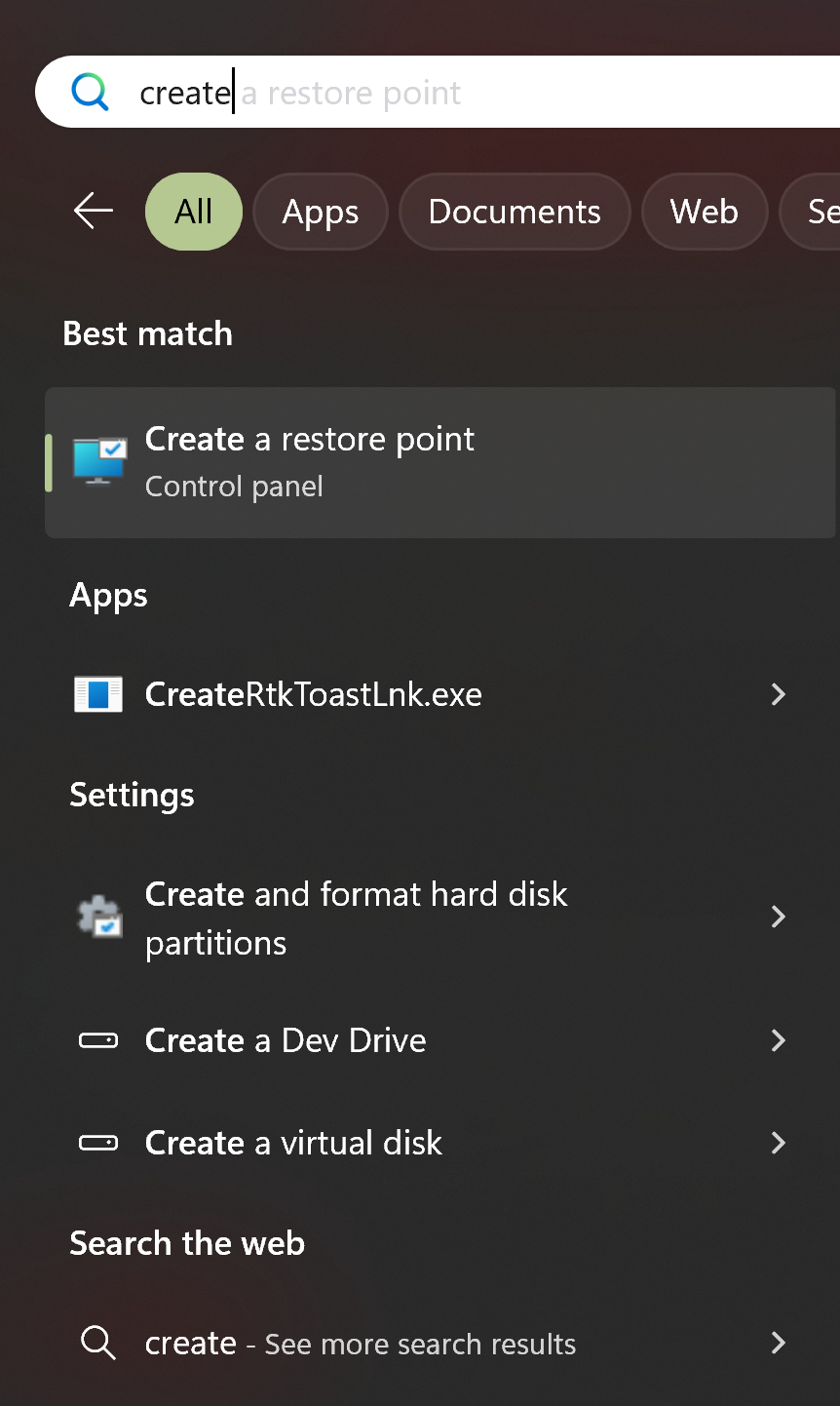Expand Create a Dev Drive chevron
Viewport: 840px width, 1406px height.
(x=778, y=1040)
